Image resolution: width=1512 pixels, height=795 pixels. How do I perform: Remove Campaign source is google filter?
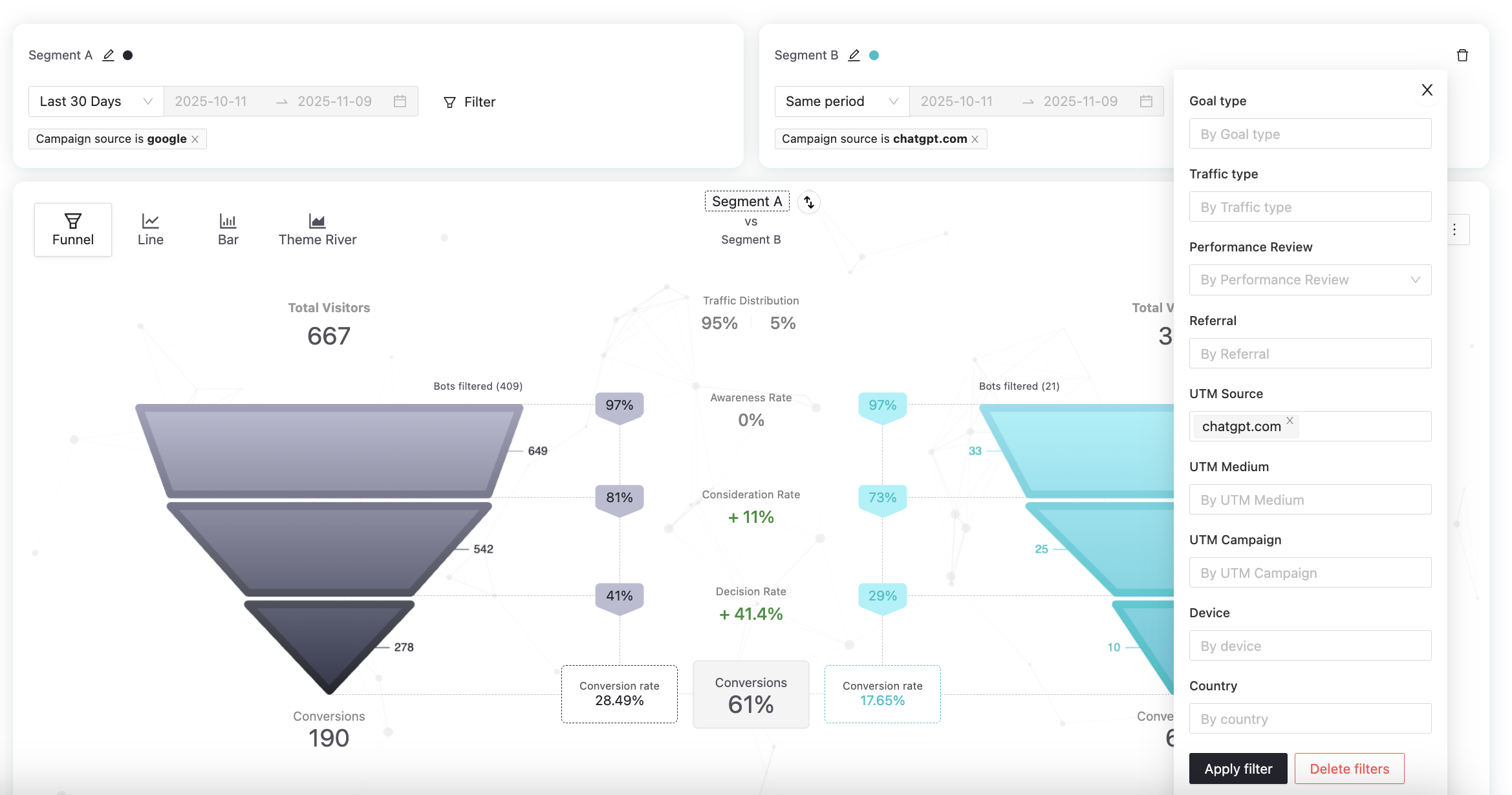(x=195, y=140)
